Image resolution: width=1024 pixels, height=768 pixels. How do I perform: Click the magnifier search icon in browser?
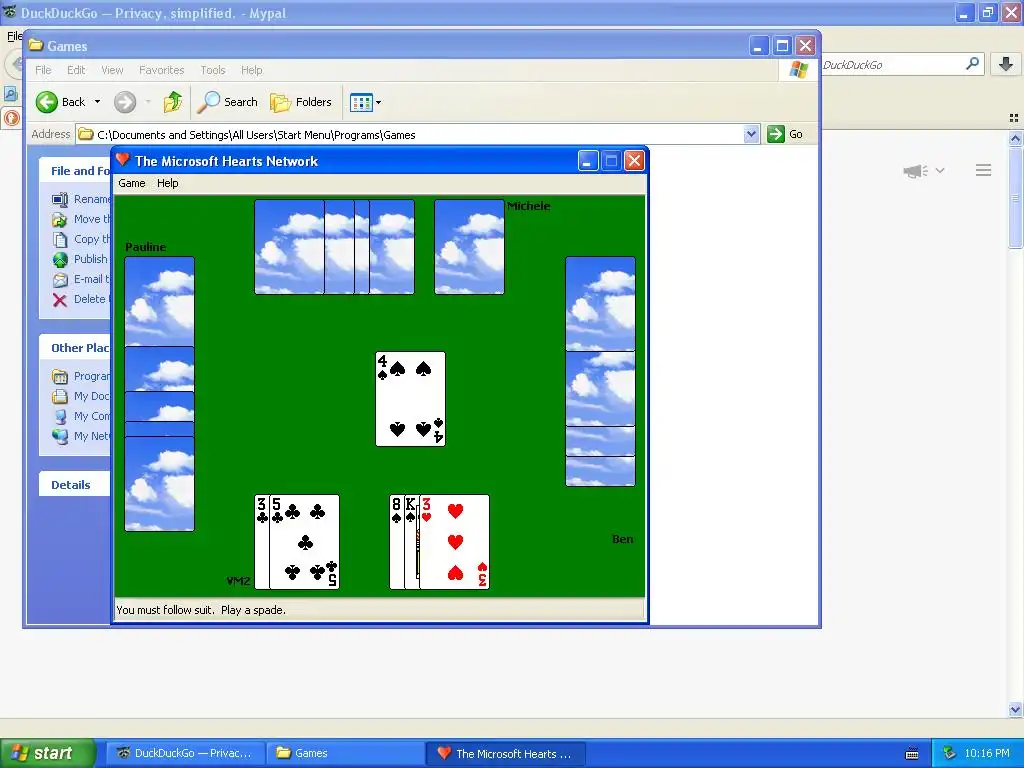(972, 64)
